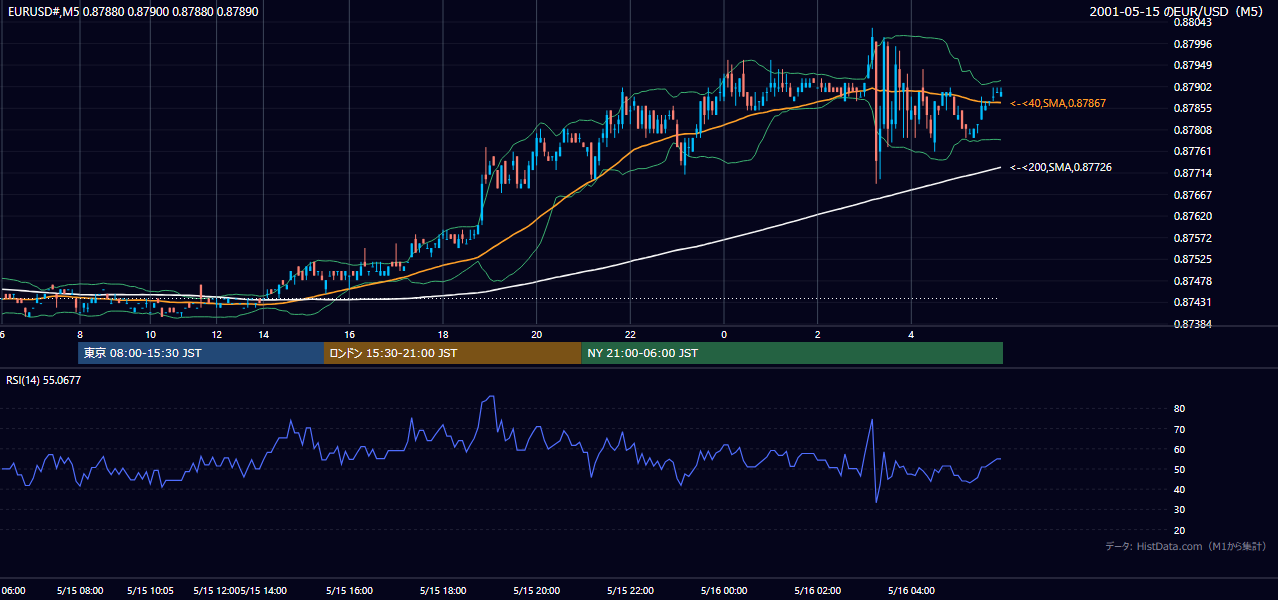This screenshot has height=600, width=1278.
Task: Click the 200 SMA 0.87726 label
Action: point(1061,167)
